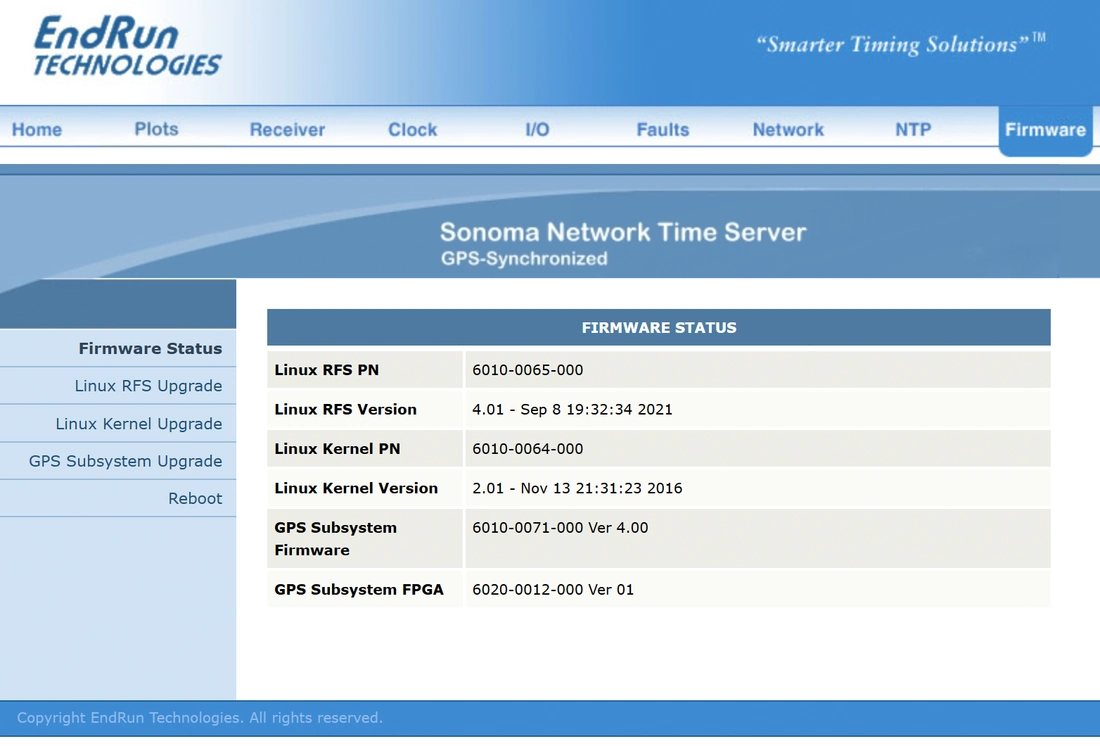Click the Linux RFS PN label
This screenshot has width=1100, height=746.
[327, 370]
